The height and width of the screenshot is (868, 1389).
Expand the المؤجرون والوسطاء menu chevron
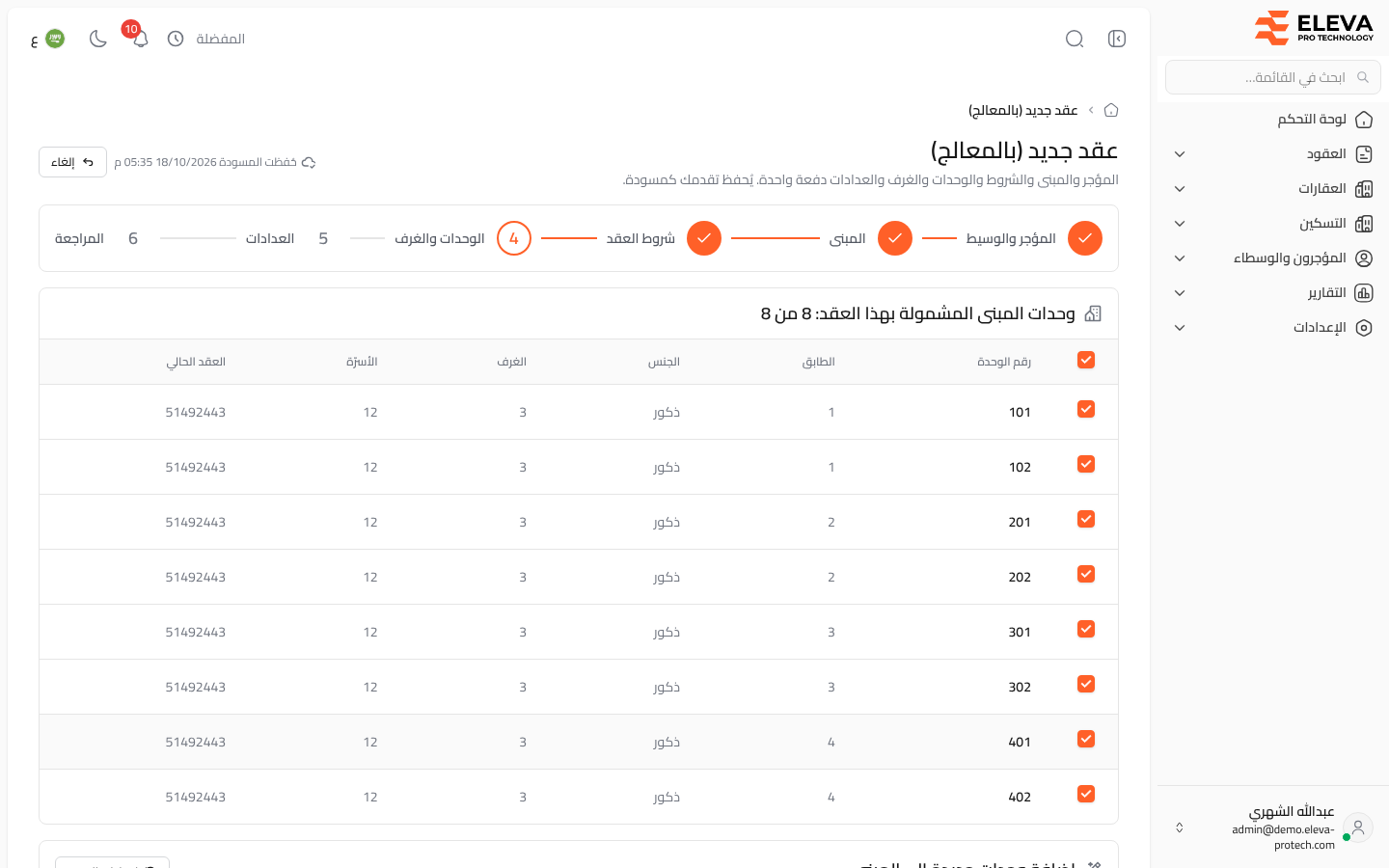click(x=1180, y=258)
